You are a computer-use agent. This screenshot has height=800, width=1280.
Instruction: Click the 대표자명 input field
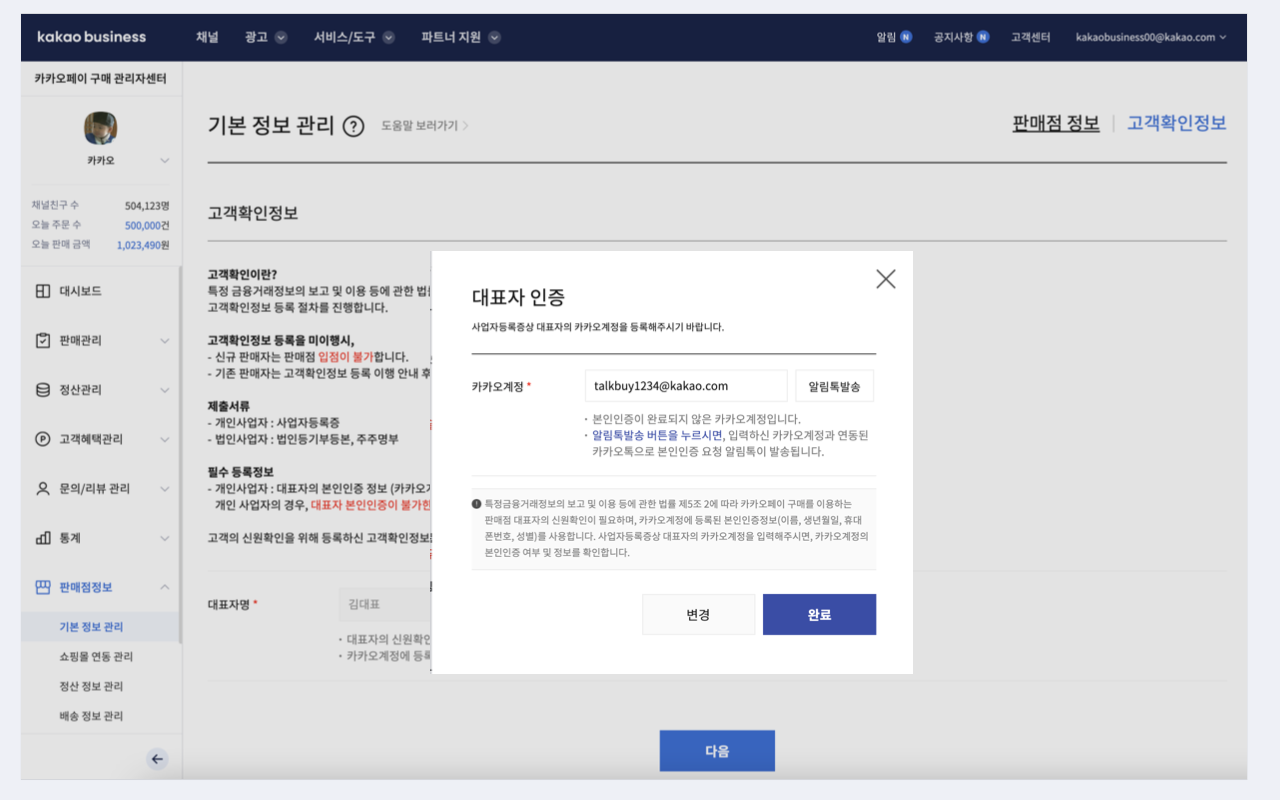385,605
